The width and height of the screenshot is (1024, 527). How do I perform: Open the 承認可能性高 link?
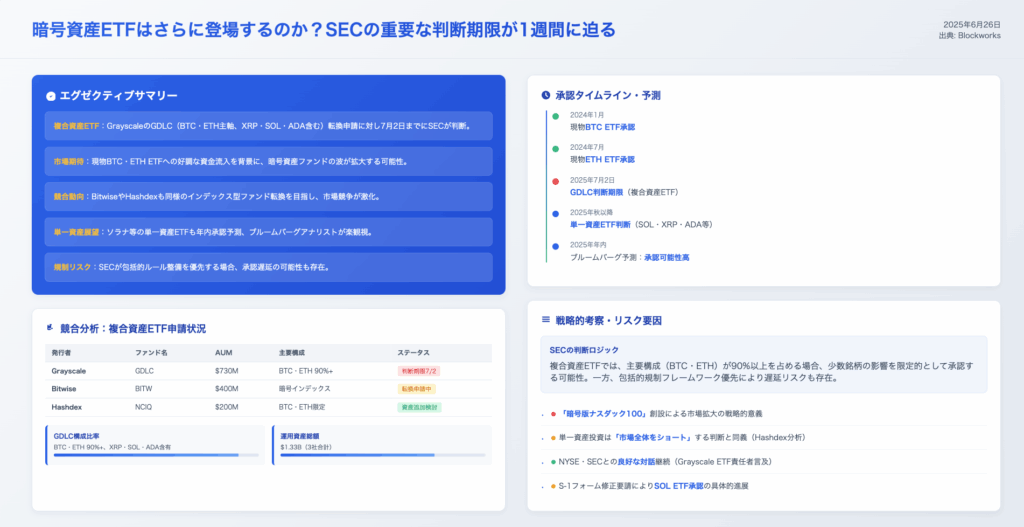[667, 257]
